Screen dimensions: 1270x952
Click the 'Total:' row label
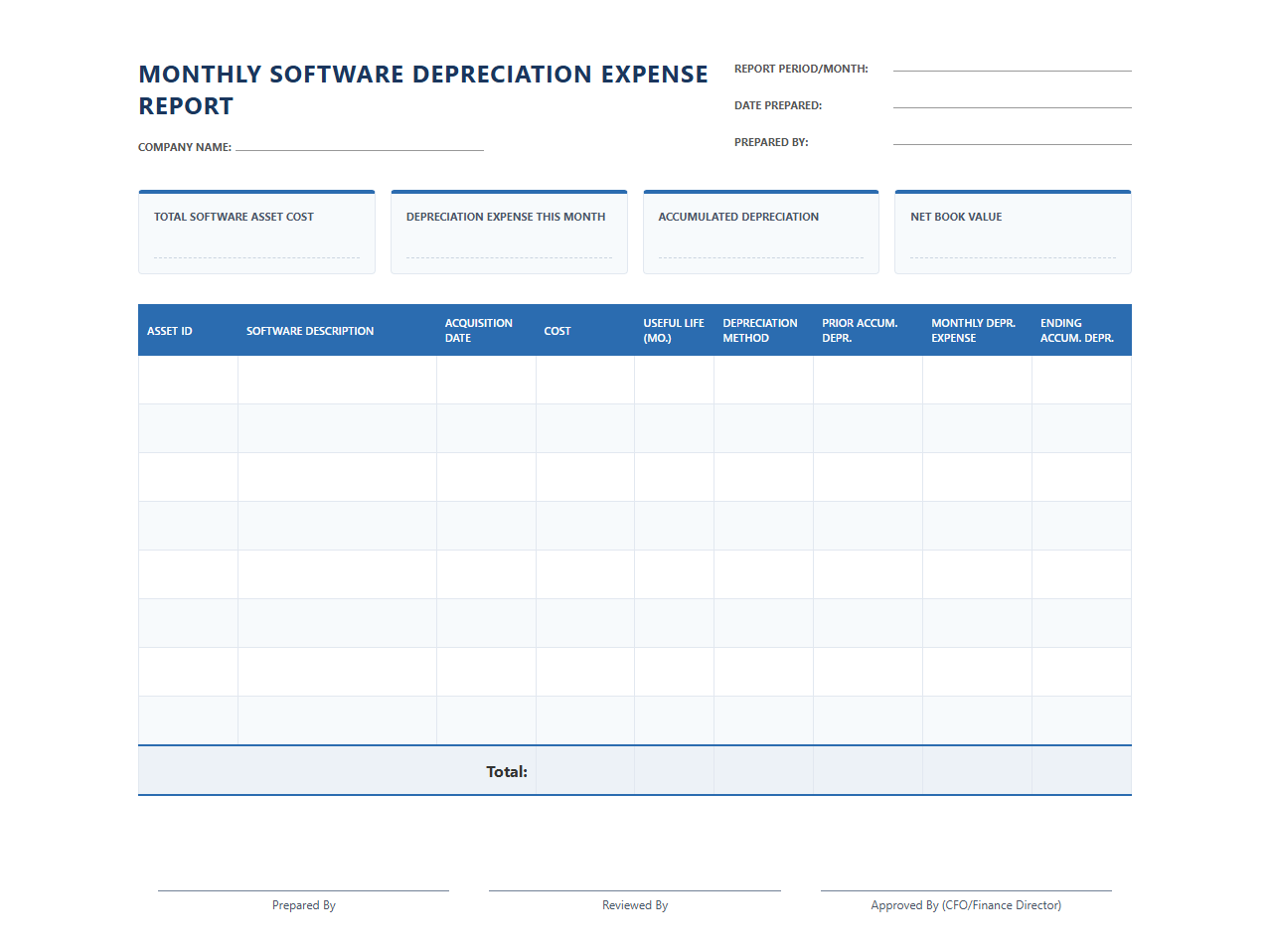pyautogui.click(x=507, y=771)
